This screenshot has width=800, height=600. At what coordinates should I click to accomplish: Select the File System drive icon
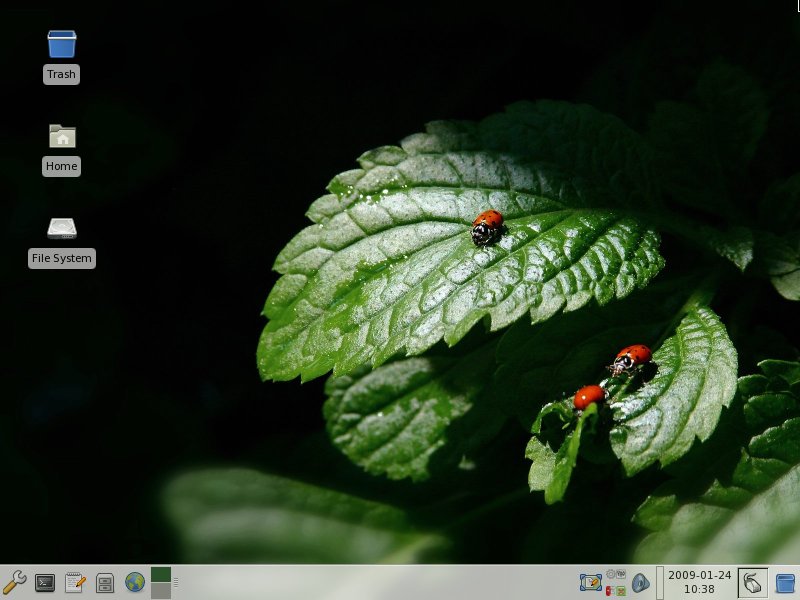click(x=62, y=228)
